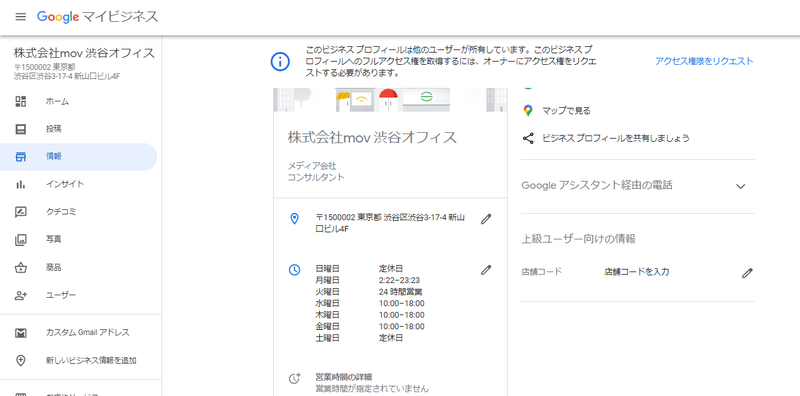The height and width of the screenshot is (396, 800).
Task: Click the 営業時間の詳細 clock icon
Action: click(x=294, y=379)
